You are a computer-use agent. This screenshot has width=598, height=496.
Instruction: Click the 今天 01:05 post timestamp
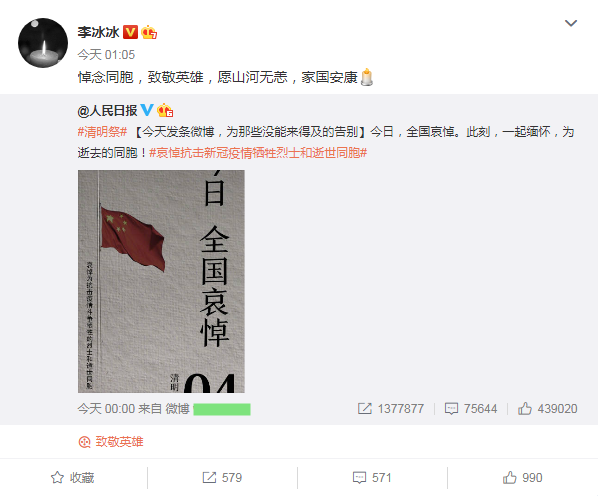106,55
